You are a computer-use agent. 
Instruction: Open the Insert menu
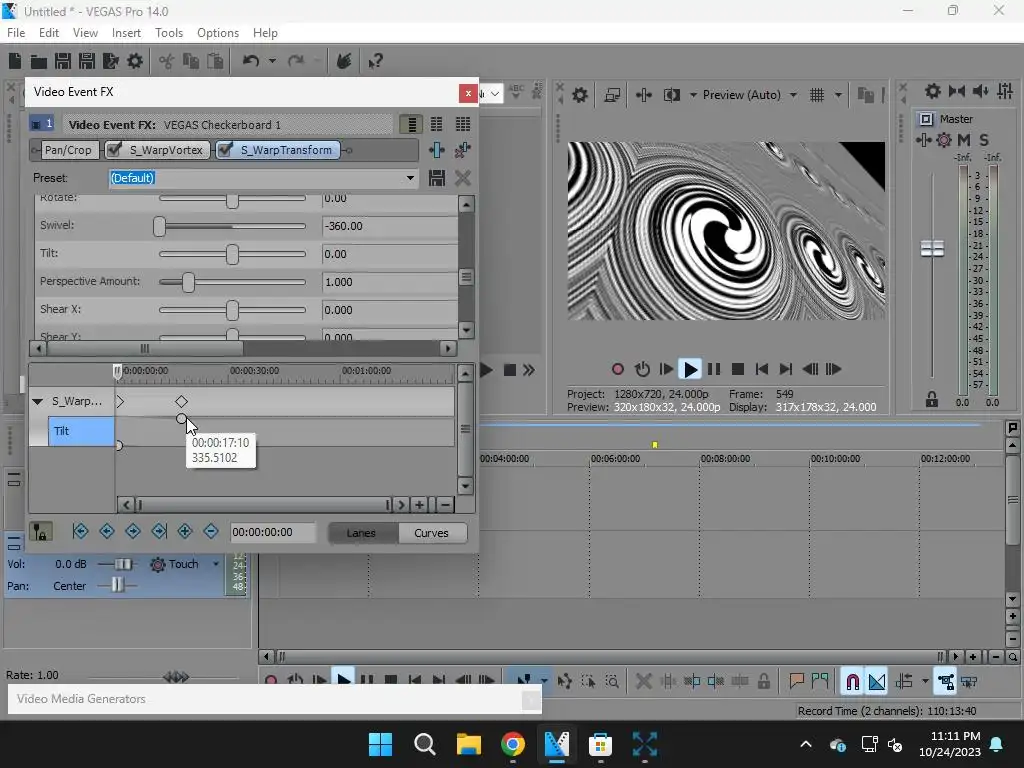(x=126, y=33)
